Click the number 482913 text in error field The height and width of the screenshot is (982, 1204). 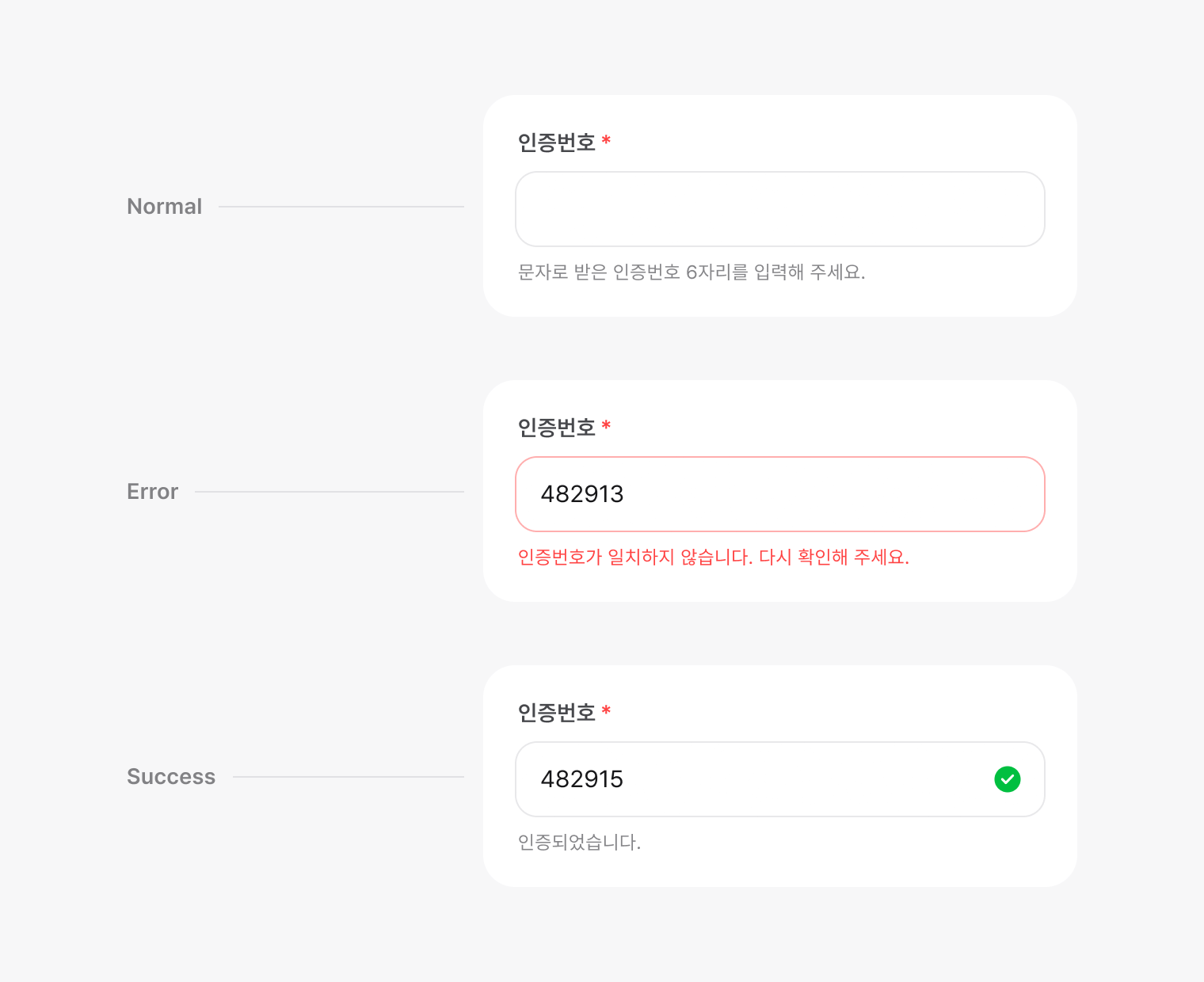(582, 494)
